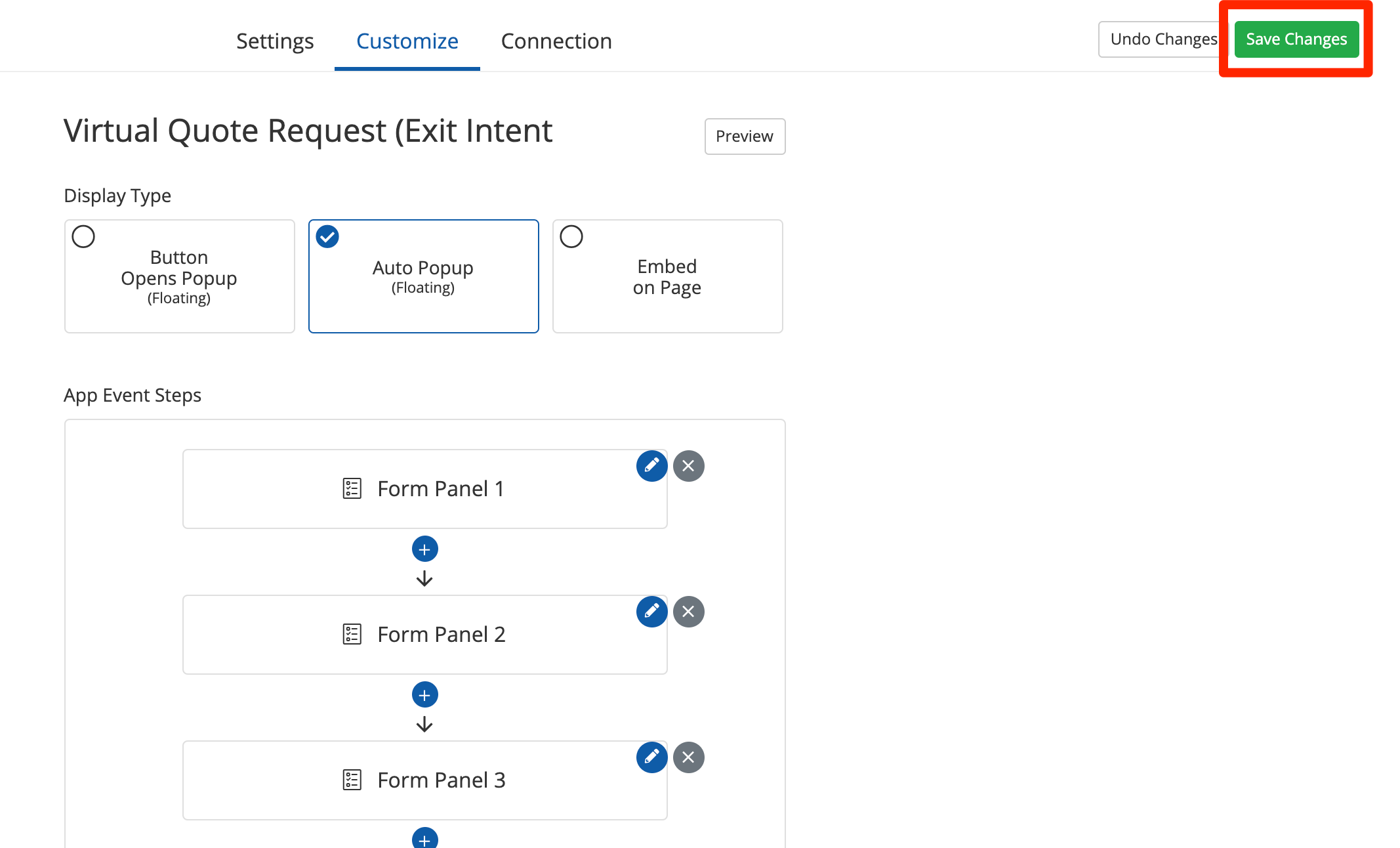Delete Form Panel 2 step
This screenshot has width=1400, height=848.
688,612
